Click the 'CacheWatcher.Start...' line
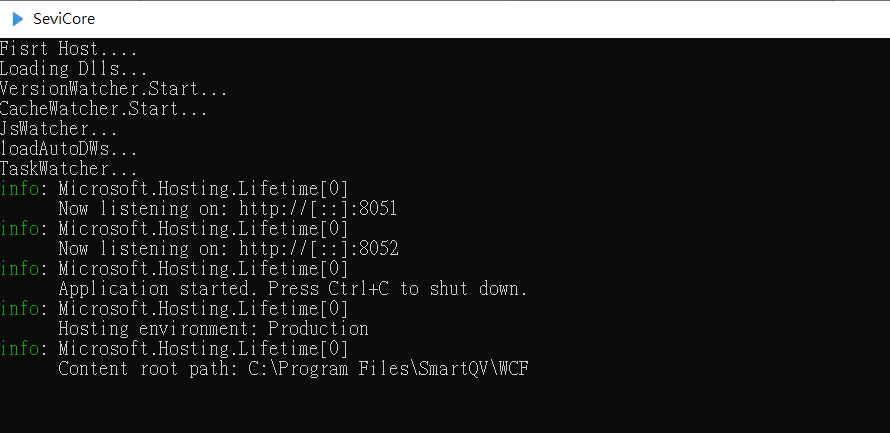This screenshot has height=433, width=890. click(x=104, y=109)
